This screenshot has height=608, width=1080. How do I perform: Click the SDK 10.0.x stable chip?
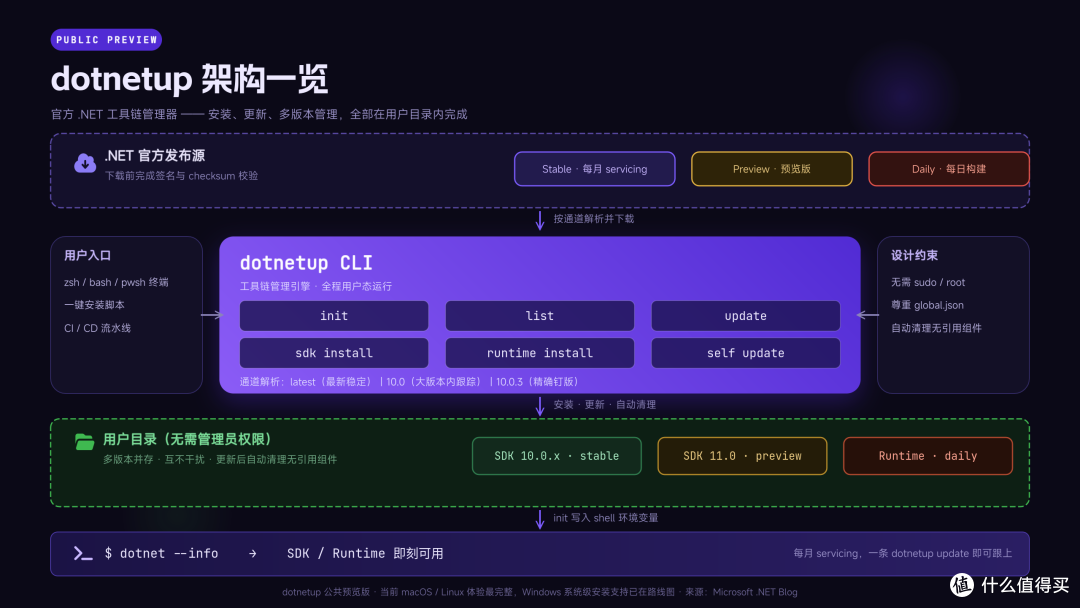pos(557,456)
